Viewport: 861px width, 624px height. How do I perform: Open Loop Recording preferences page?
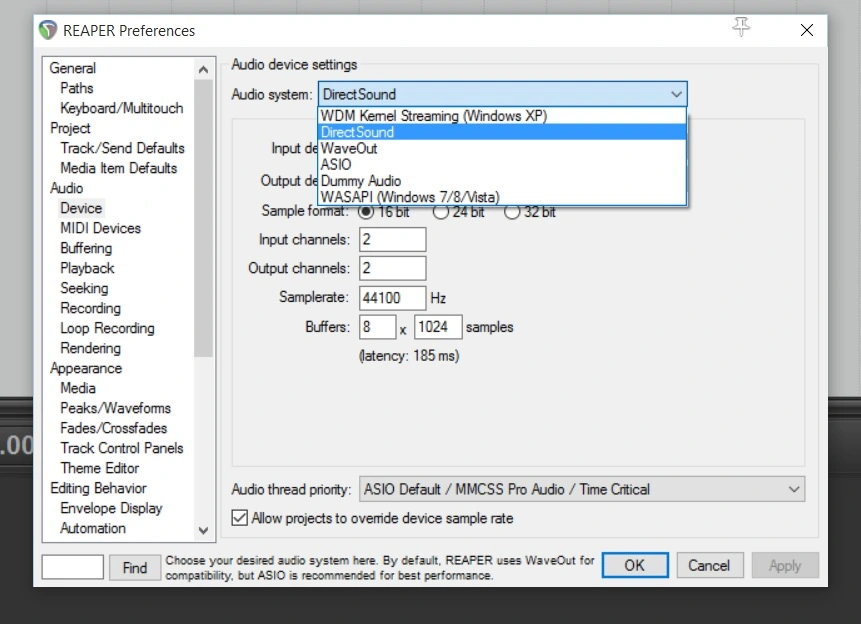(108, 328)
